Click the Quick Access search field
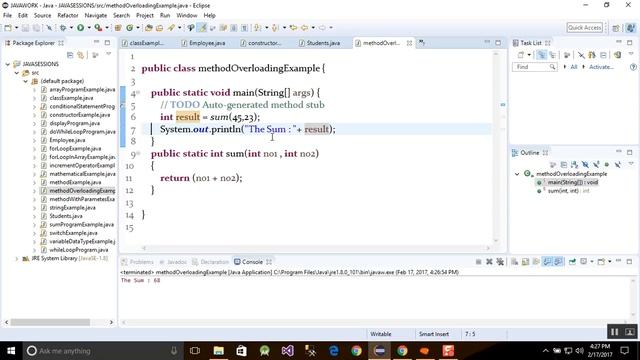 pyautogui.click(x=584, y=28)
